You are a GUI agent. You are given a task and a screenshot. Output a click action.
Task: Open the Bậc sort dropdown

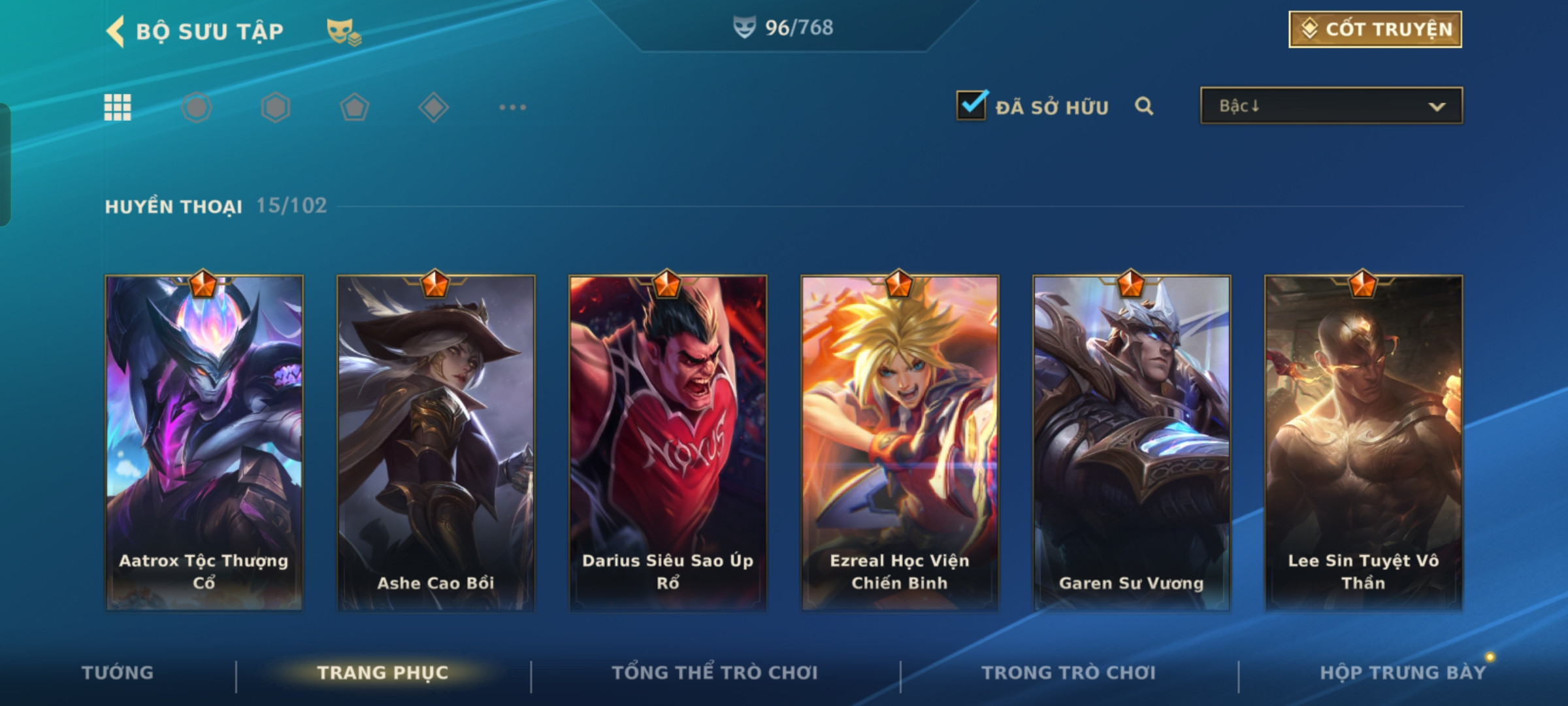point(1331,105)
